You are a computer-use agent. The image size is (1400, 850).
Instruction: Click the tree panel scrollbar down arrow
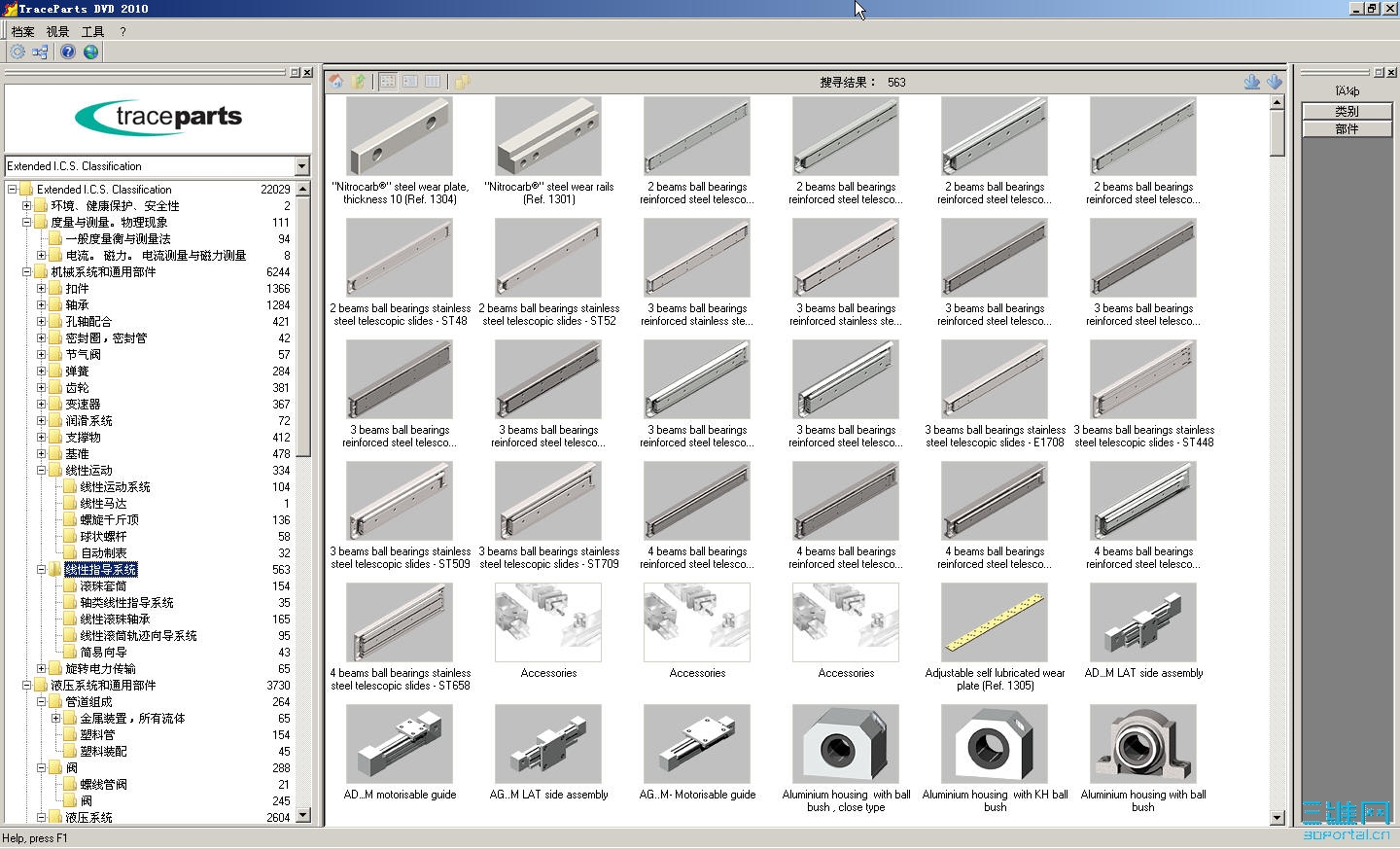coord(303,816)
